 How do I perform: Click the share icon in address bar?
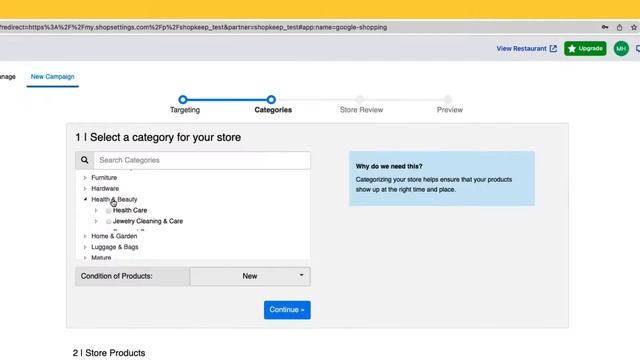tap(619, 27)
